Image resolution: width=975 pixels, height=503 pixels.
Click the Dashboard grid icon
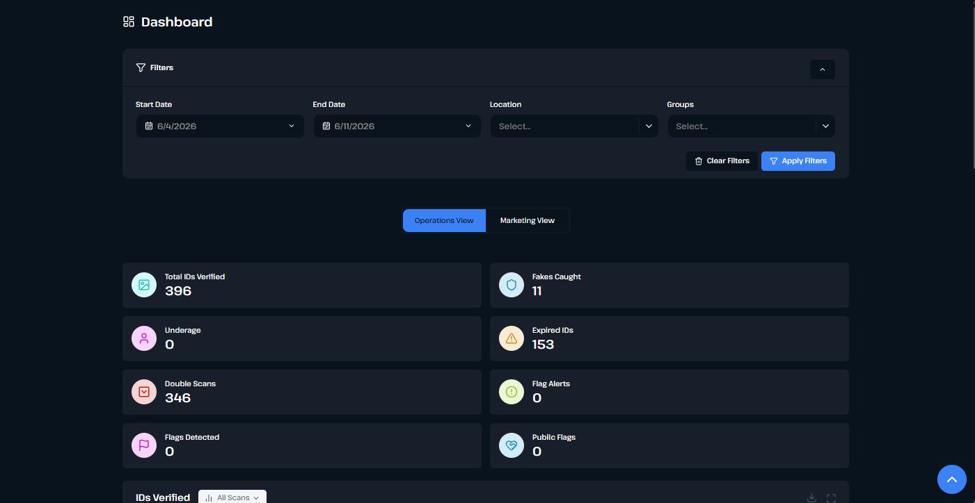[129, 22]
